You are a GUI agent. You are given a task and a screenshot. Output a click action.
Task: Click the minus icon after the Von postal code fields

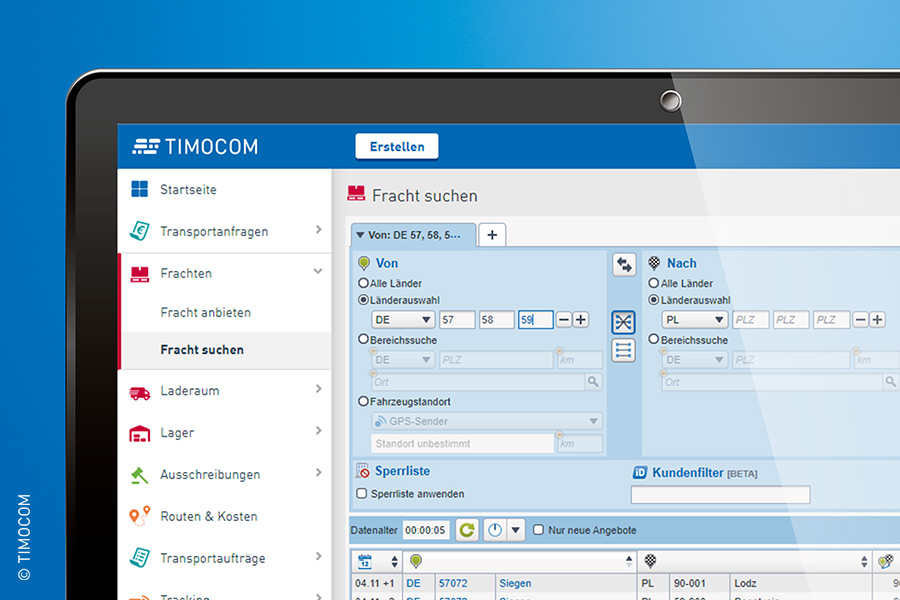point(564,320)
